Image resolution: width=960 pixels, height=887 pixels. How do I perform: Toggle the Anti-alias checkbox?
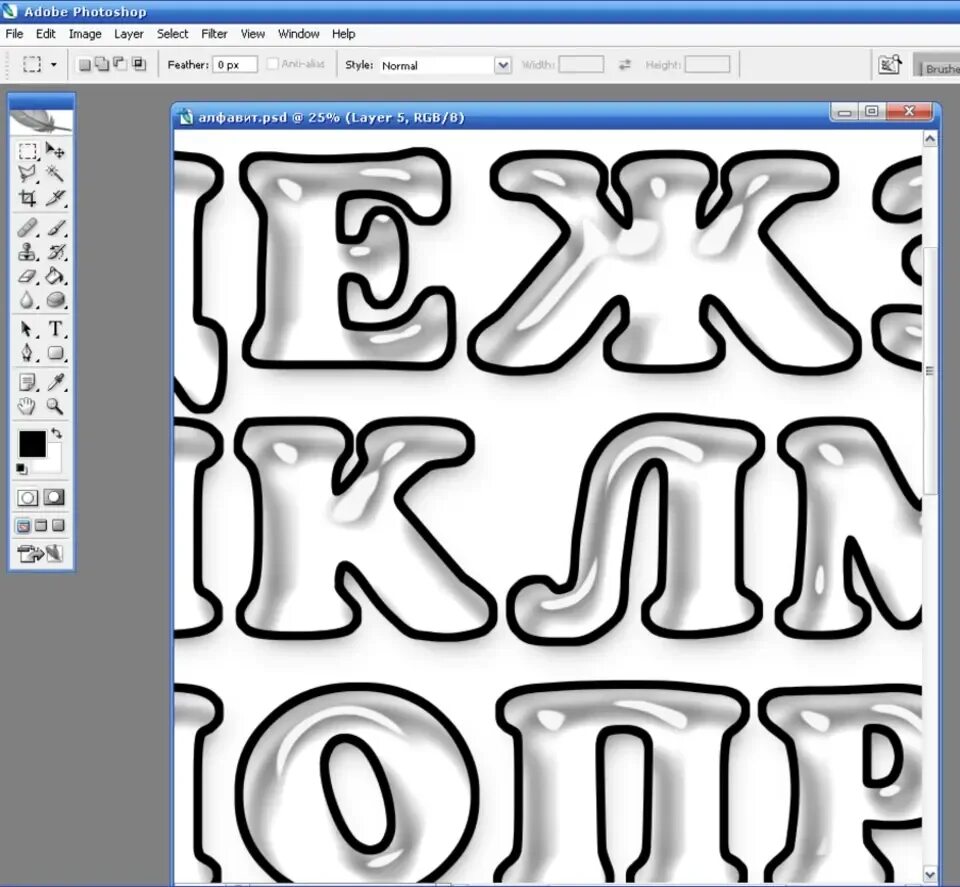pyautogui.click(x=273, y=64)
